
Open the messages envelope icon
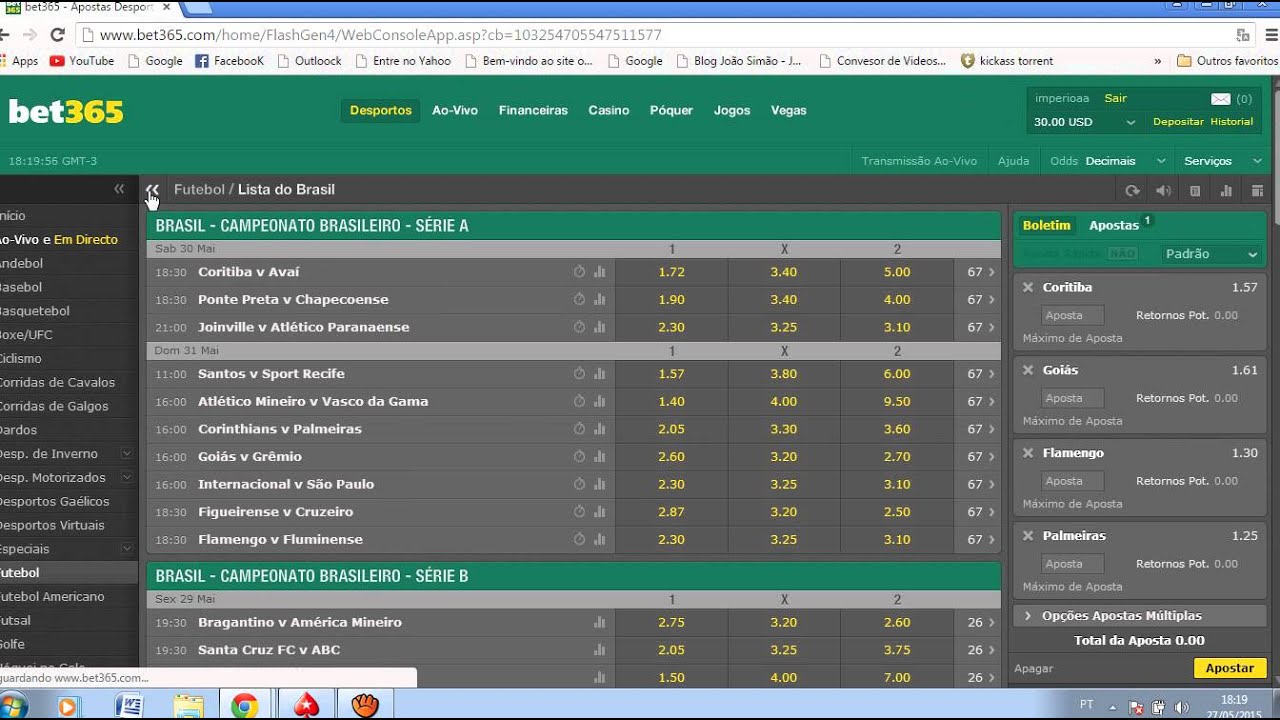[x=1220, y=99]
